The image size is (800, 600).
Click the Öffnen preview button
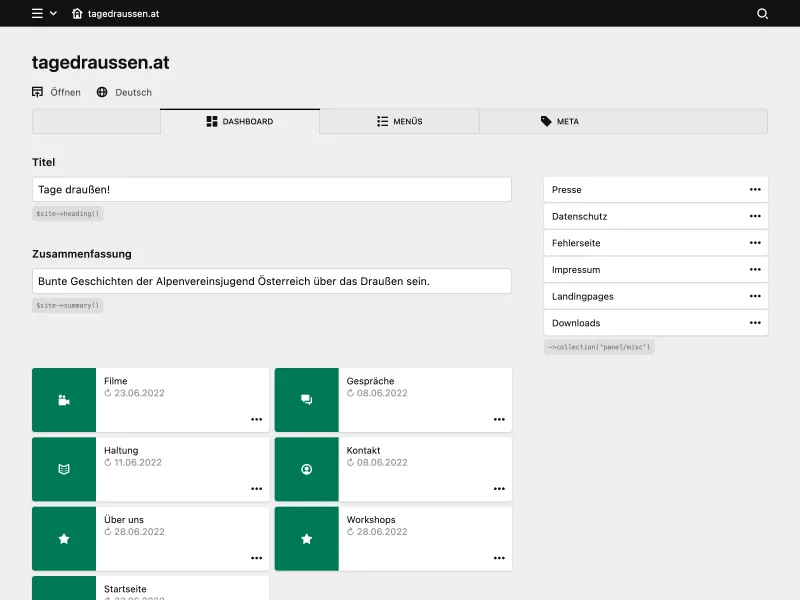(53, 91)
